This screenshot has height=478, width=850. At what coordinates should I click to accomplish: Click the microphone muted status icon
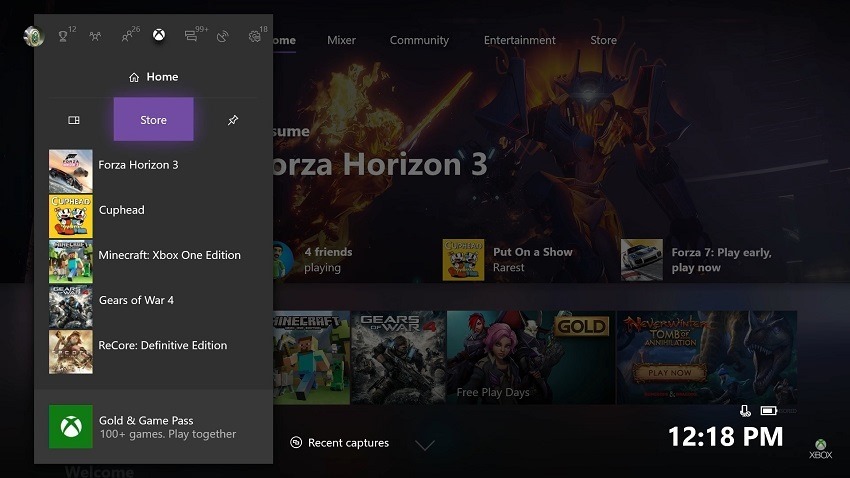coord(745,411)
